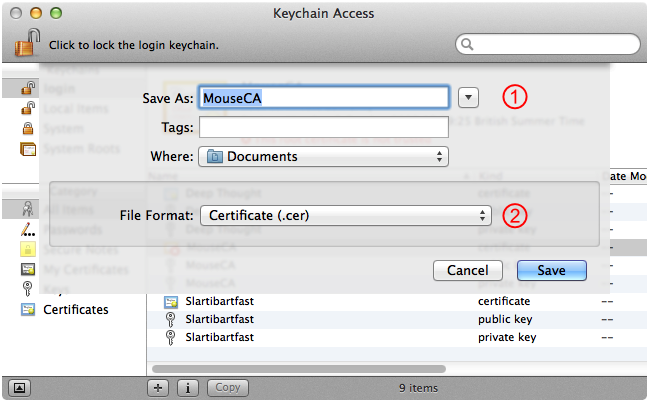Click the '9 items' status text
649x402 pixels.
pyautogui.click(x=418, y=388)
